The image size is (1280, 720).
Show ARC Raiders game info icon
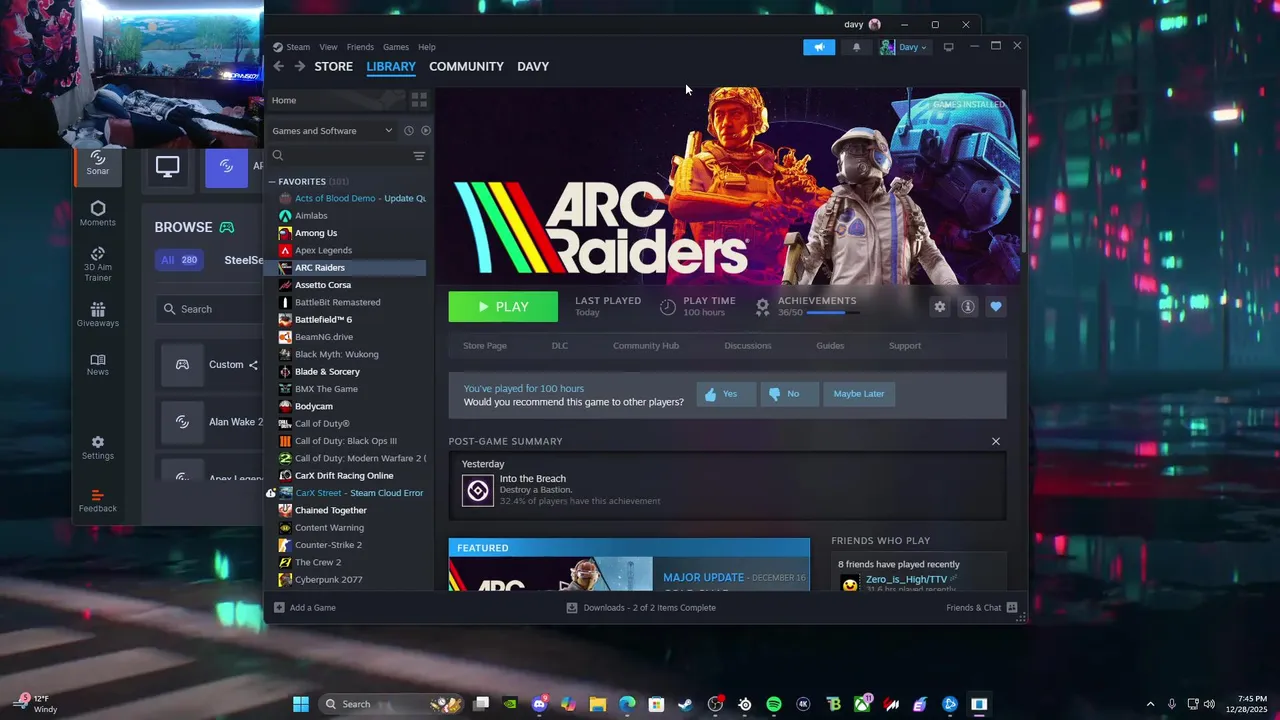click(x=968, y=307)
